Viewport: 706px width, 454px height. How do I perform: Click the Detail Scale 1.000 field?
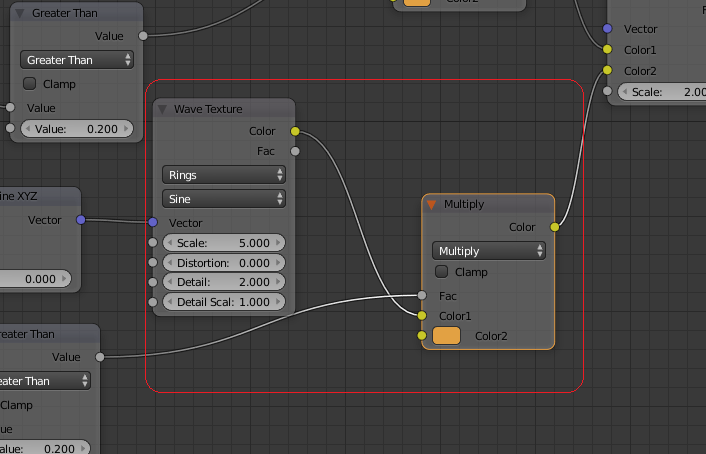pos(224,302)
